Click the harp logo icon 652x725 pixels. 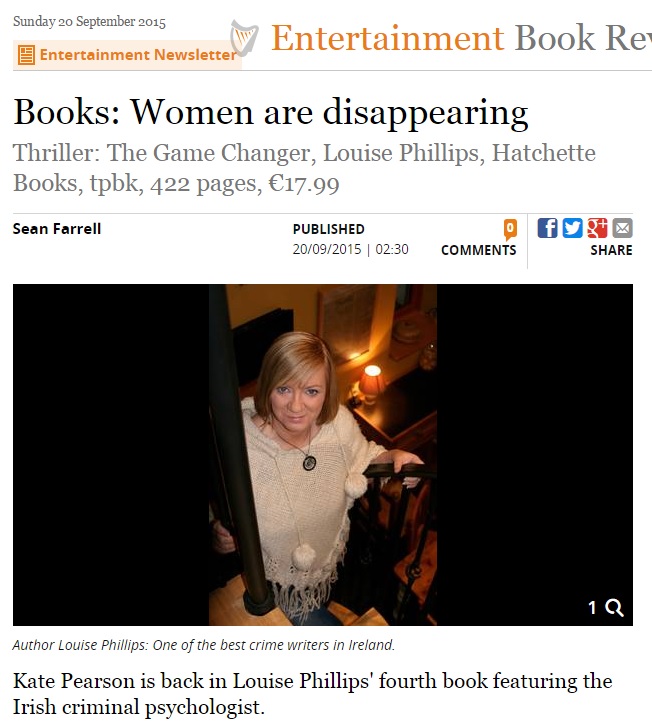coord(244,38)
